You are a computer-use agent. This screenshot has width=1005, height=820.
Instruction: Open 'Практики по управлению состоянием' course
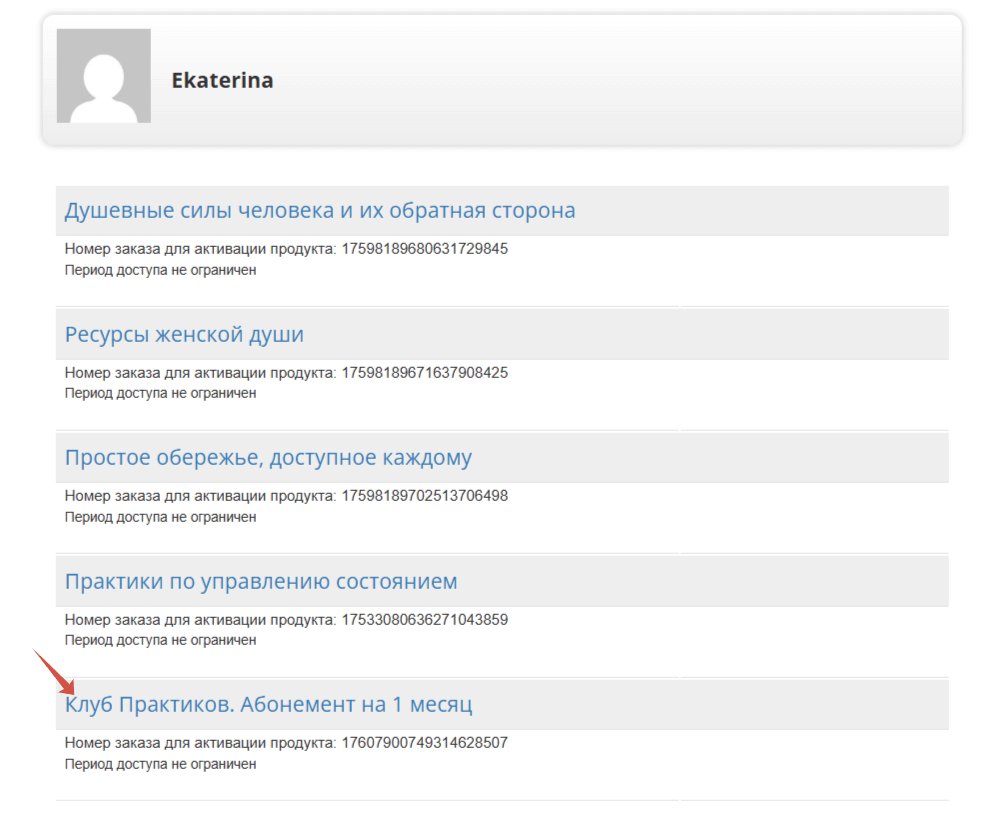[260, 581]
